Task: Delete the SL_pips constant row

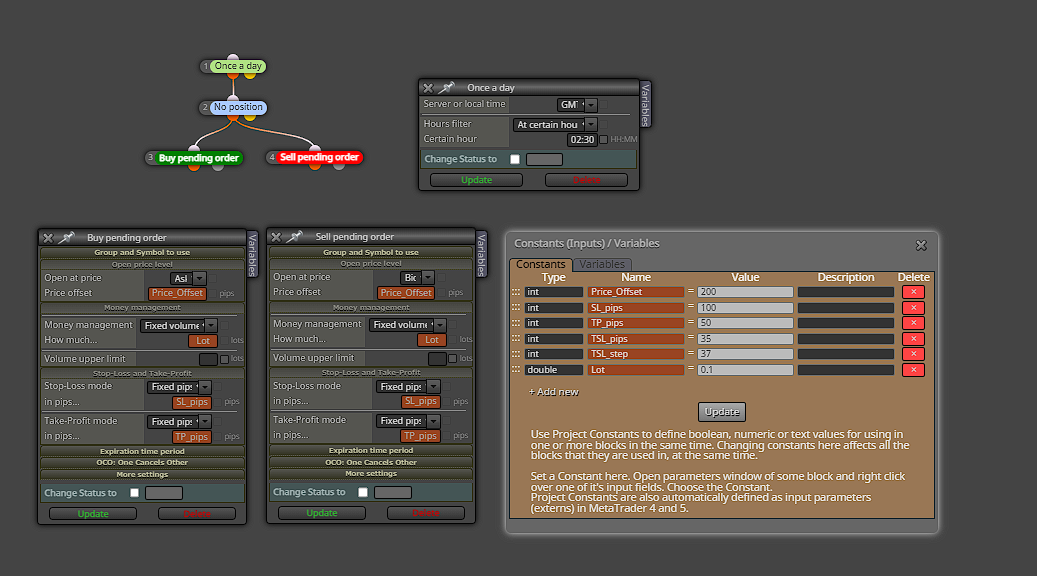Action: 913,308
